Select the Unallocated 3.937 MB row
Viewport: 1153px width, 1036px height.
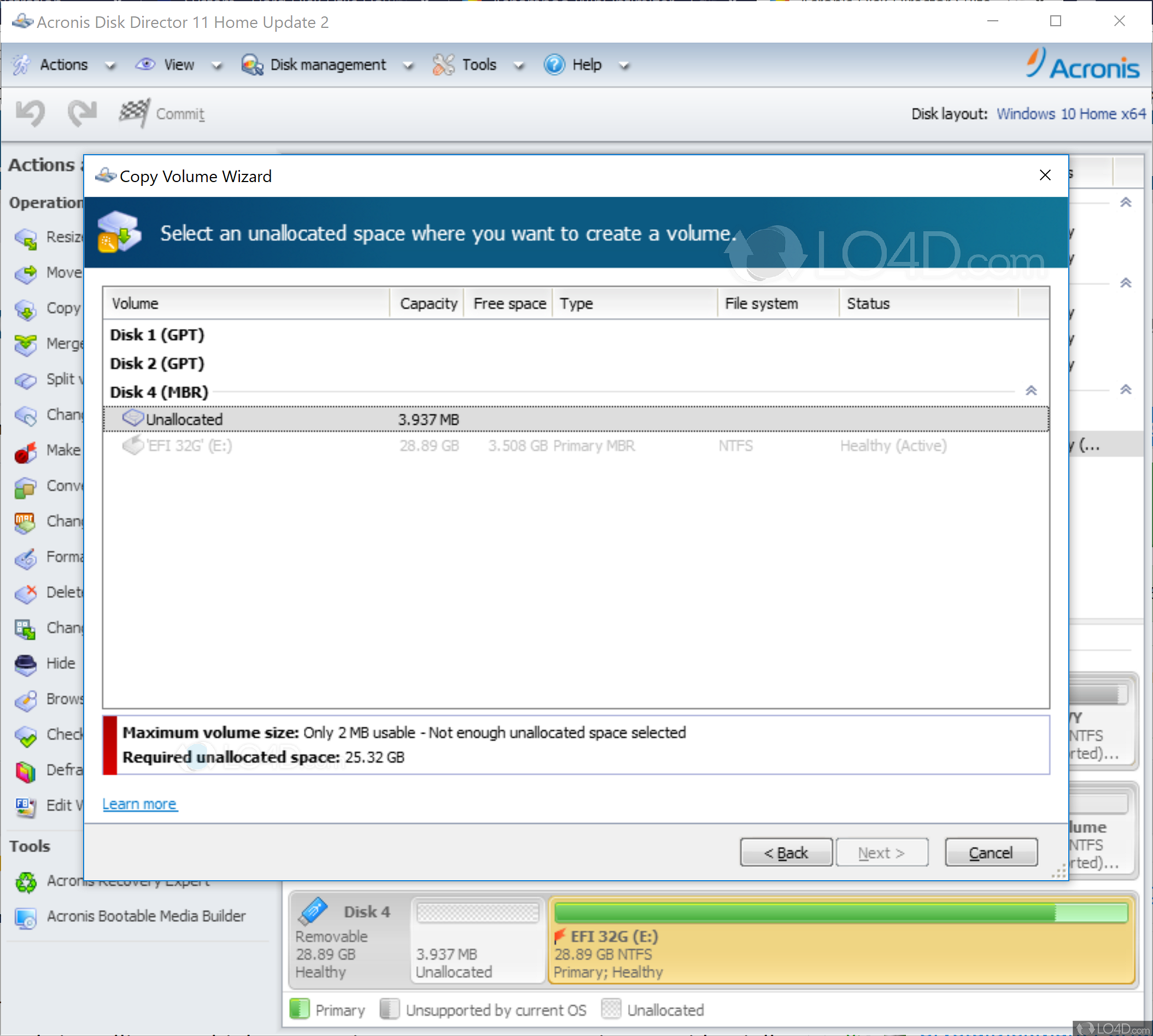coord(576,419)
